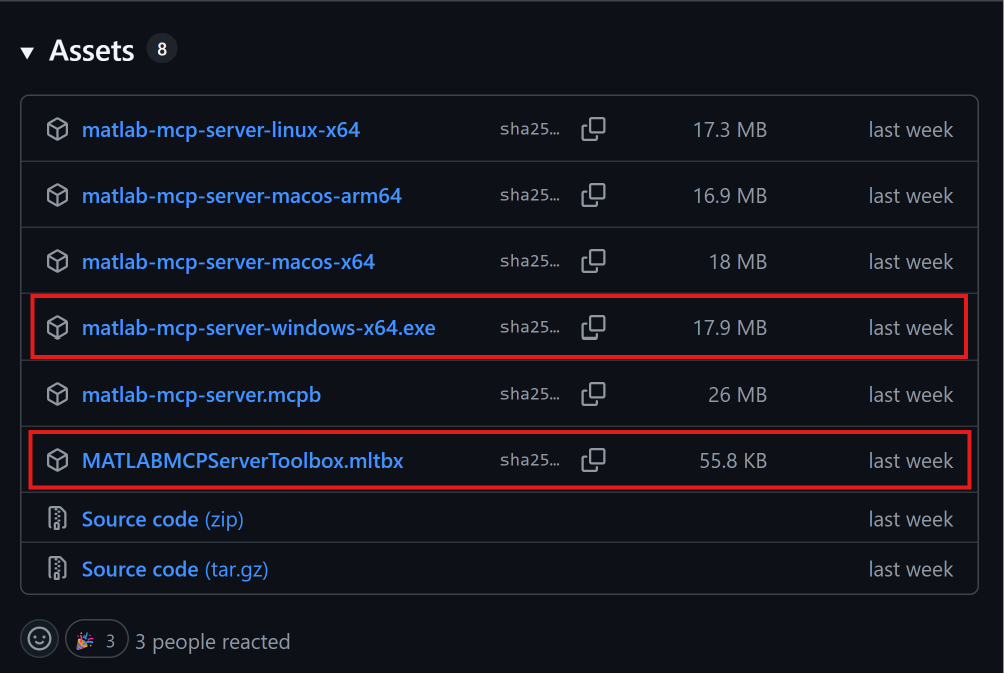Screen dimensions: 1004x674
Task: Copy sha256 for macos-x64 asset
Action: click(593, 261)
